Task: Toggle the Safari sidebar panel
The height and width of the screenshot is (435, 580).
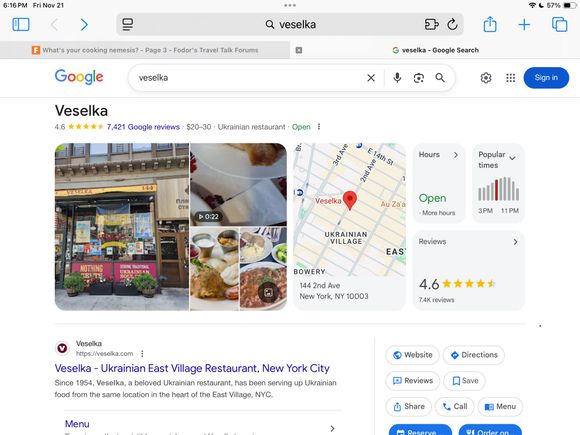Action: (x=21, y=25)
